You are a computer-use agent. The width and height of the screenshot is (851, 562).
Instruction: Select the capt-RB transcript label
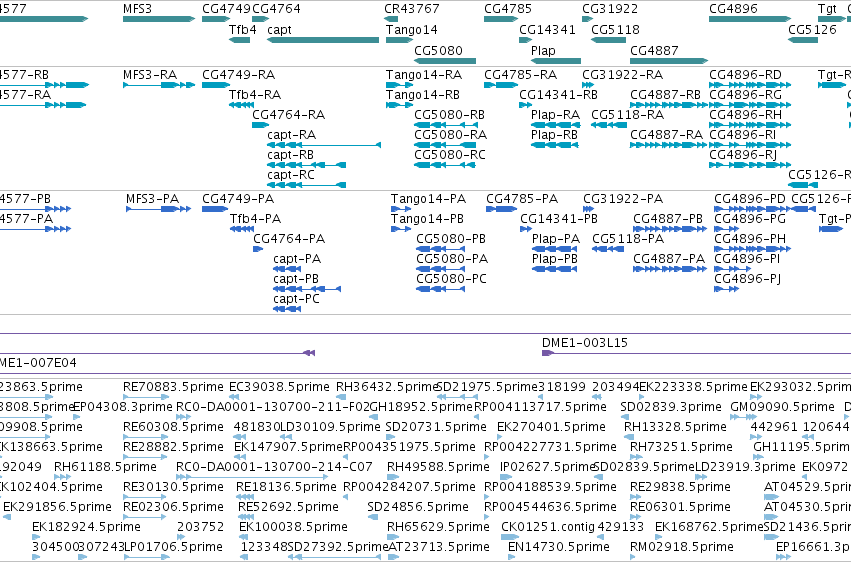click(x=290, y=155)
